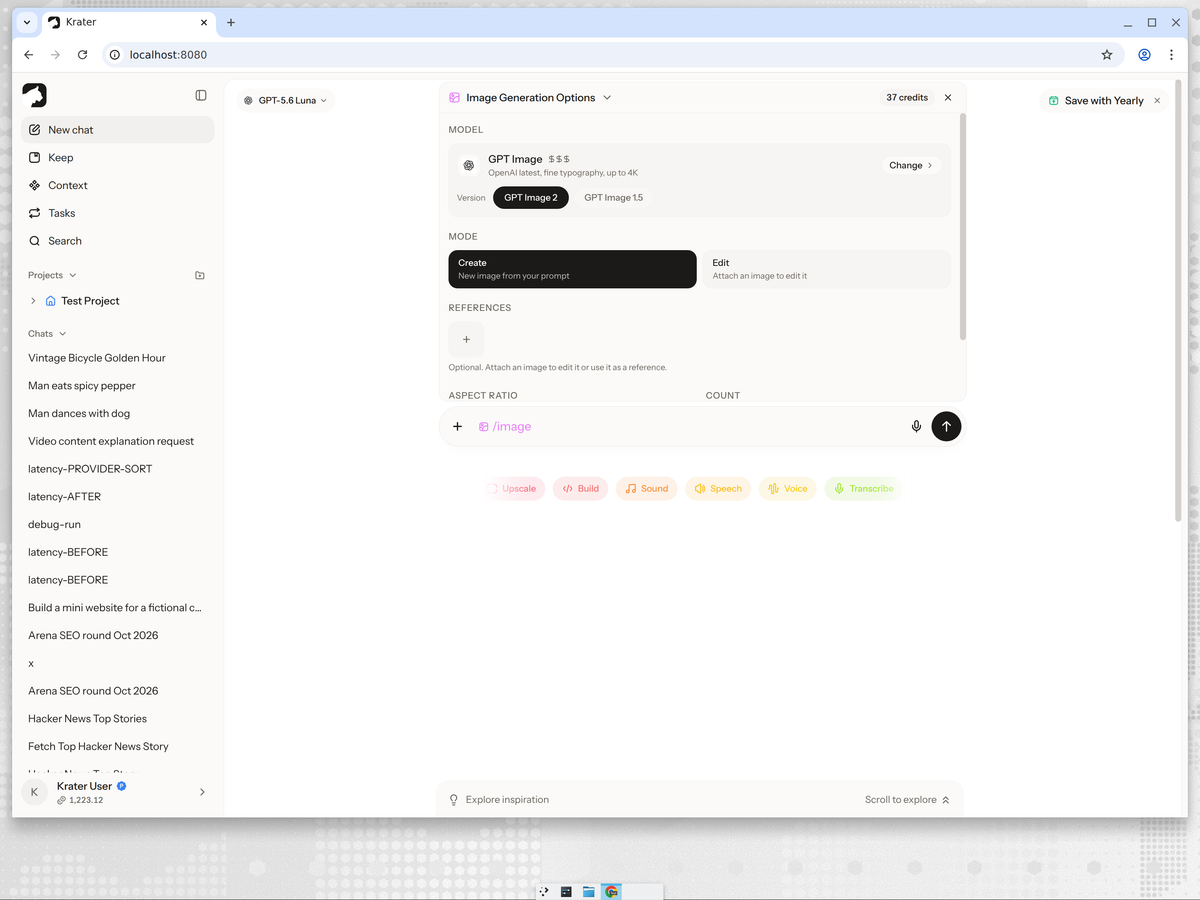Viewport: 1200px width, 900px height.
Task: Start a New chat
Action: [x=117, y=130]
